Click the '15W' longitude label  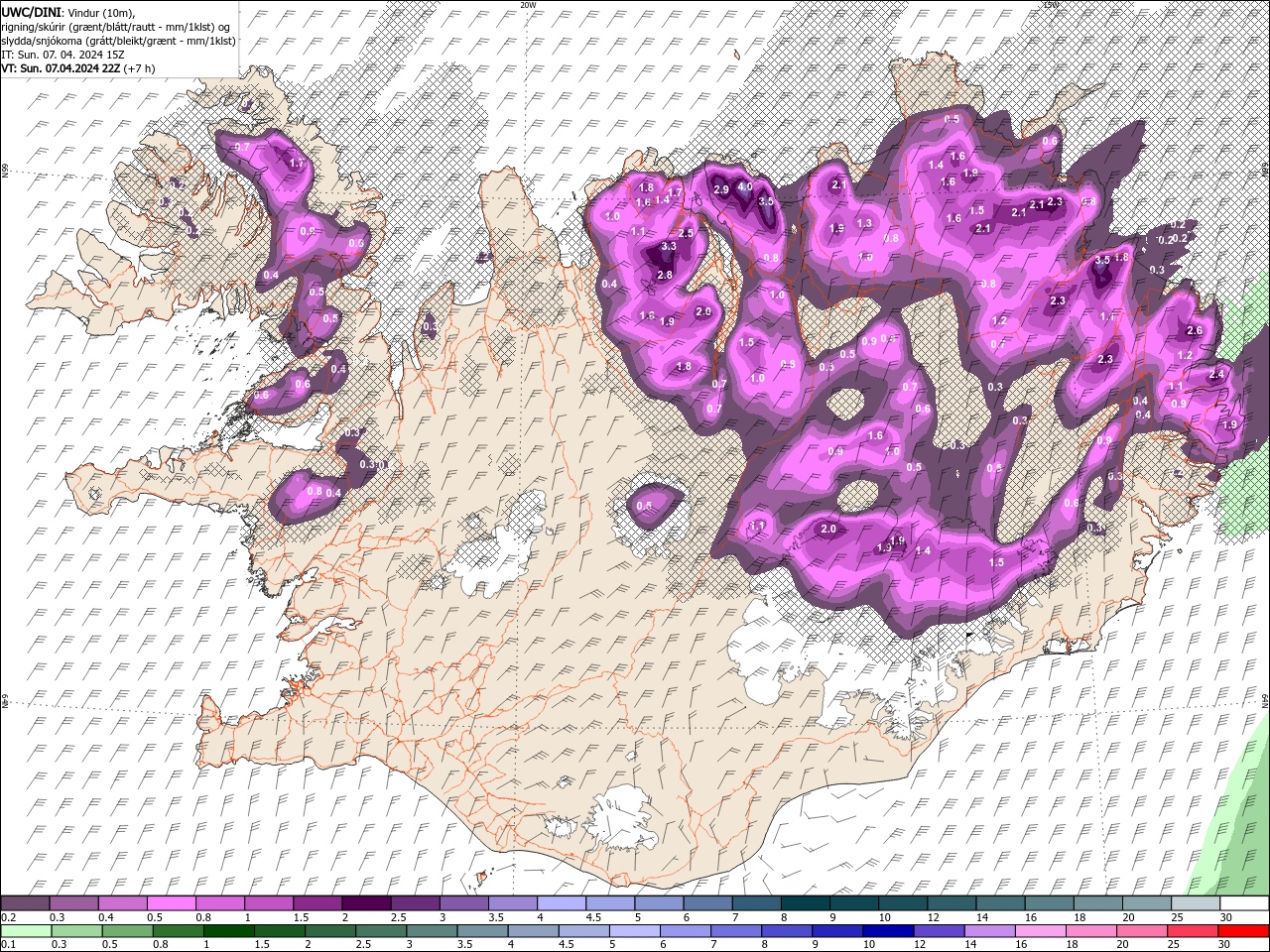pos(1051,5)
